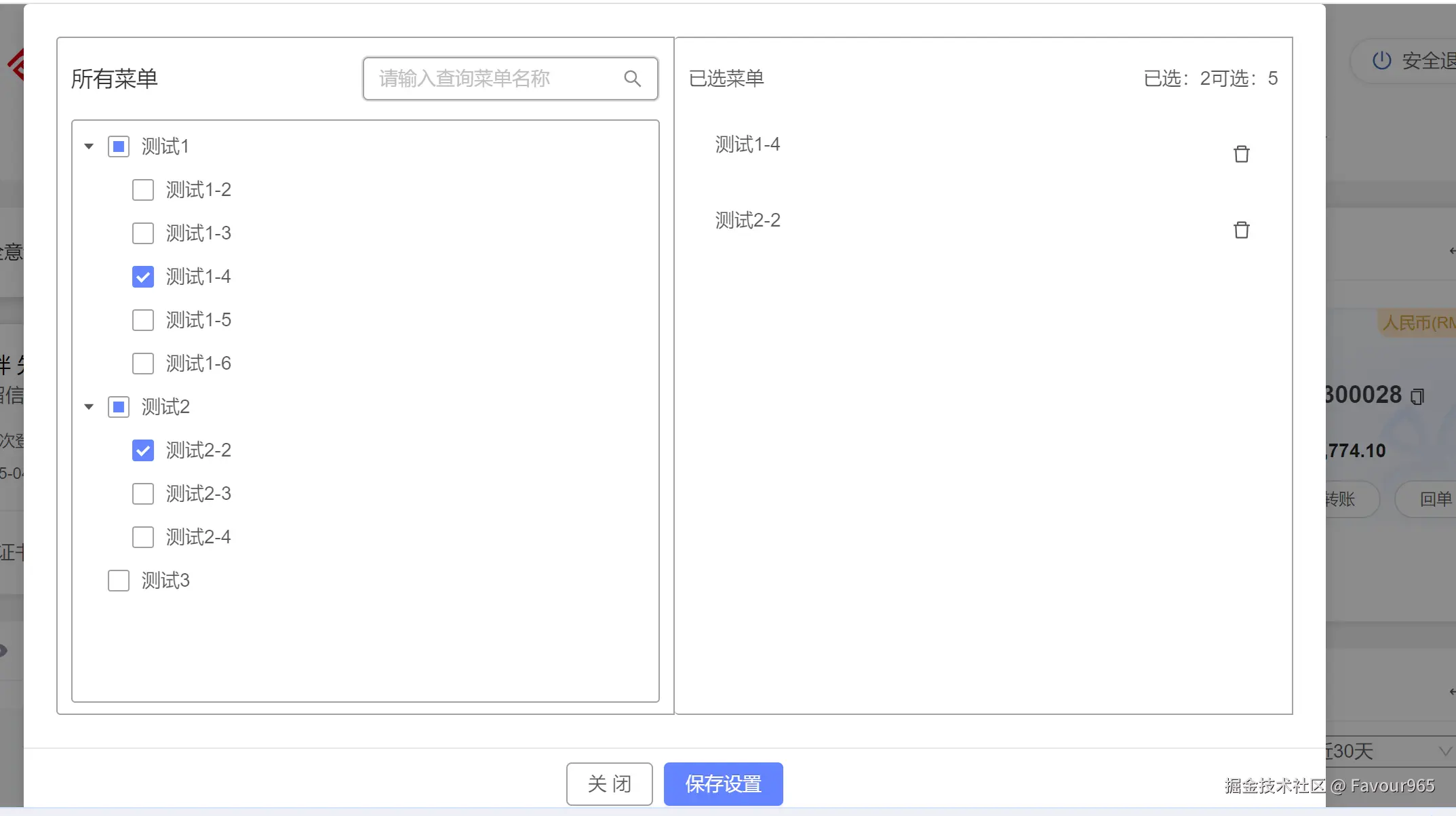Click the 保存设置 button
The image size is (1456, 816).
click(723, 784)
